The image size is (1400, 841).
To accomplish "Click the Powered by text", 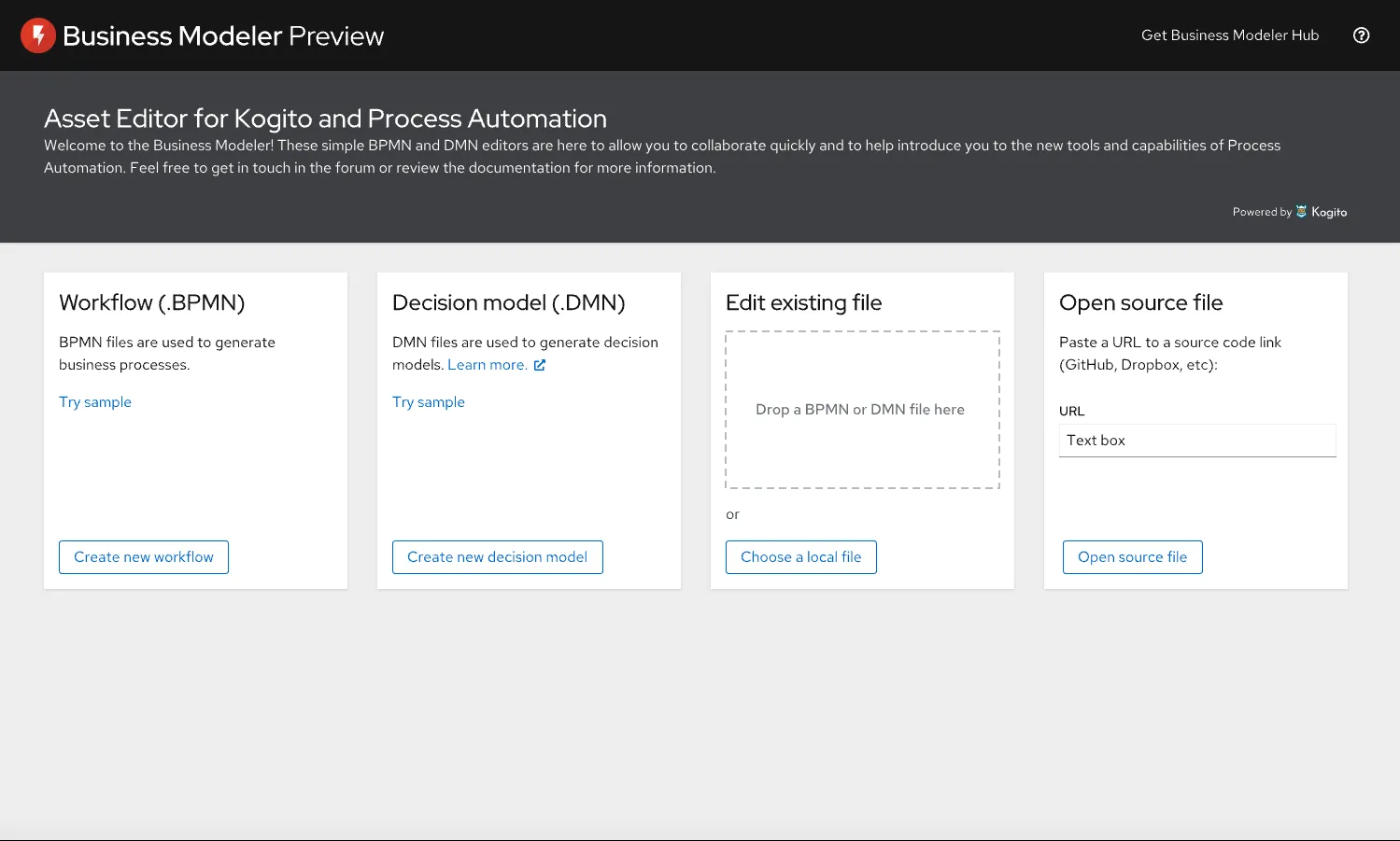I will (1262, 212).
